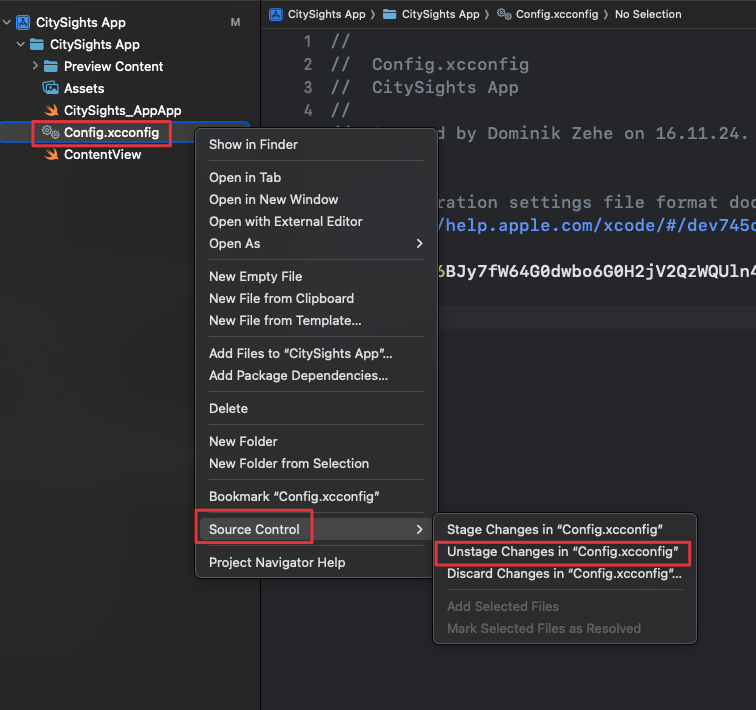Screen dimensions: 756x710
Task: Open the help.apple.com link in editor
Action: click(597, 225)
